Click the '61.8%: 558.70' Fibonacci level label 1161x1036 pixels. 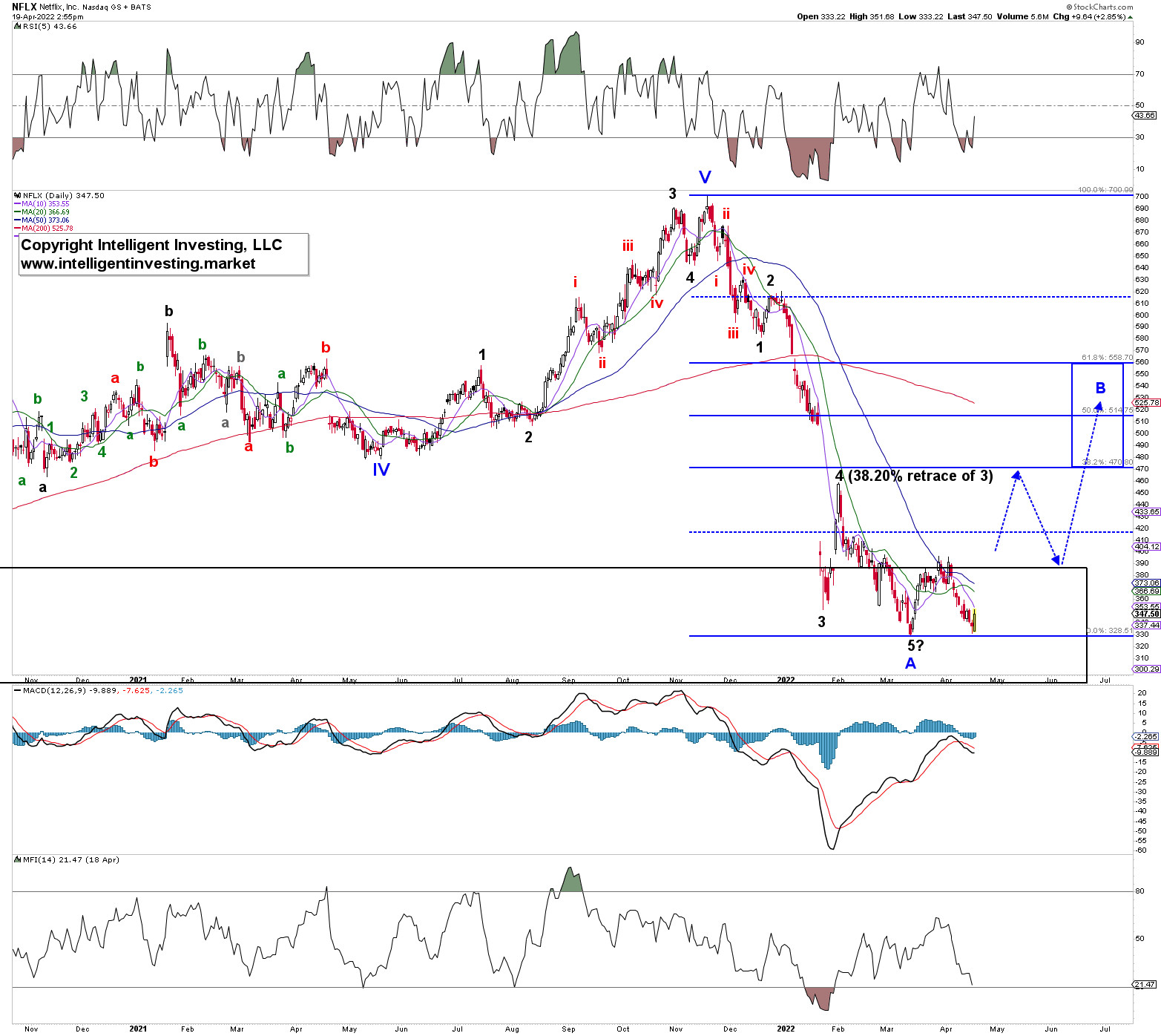point(1108,358)
